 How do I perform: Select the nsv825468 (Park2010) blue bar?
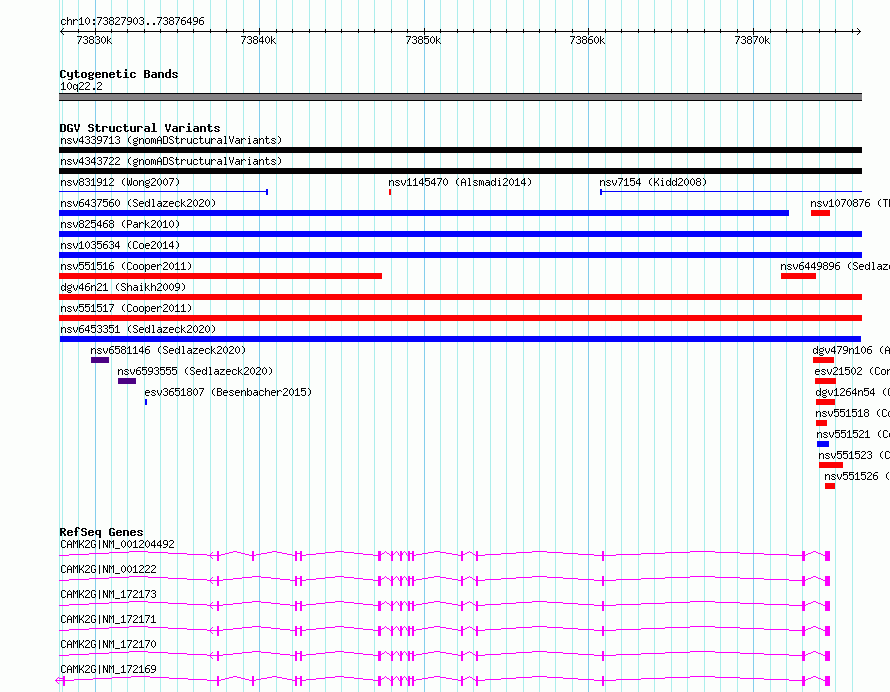pos(460,234)
